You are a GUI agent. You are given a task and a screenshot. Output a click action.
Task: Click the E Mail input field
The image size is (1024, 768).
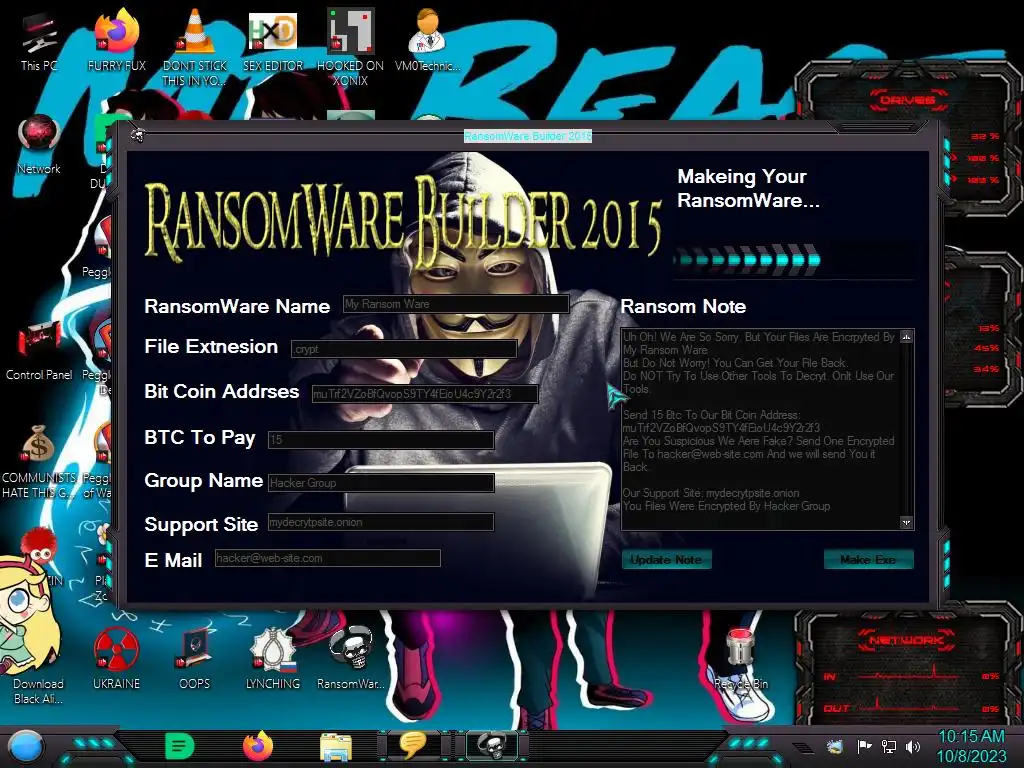click(328, 558)
